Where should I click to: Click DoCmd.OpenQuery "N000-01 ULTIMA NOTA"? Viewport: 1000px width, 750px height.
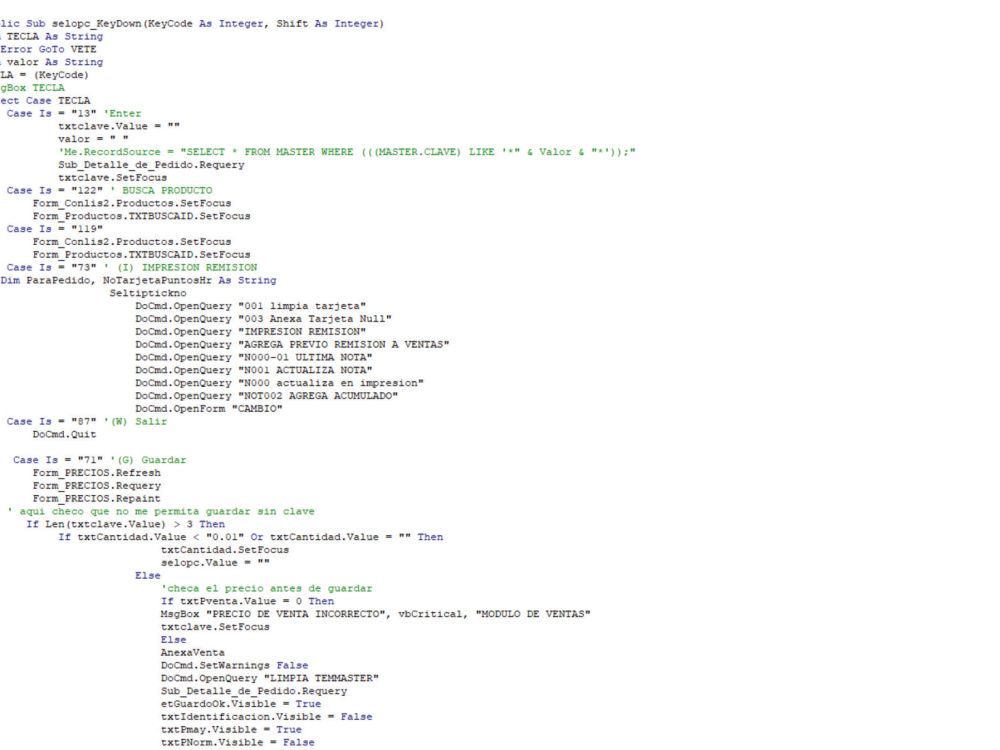254,357
